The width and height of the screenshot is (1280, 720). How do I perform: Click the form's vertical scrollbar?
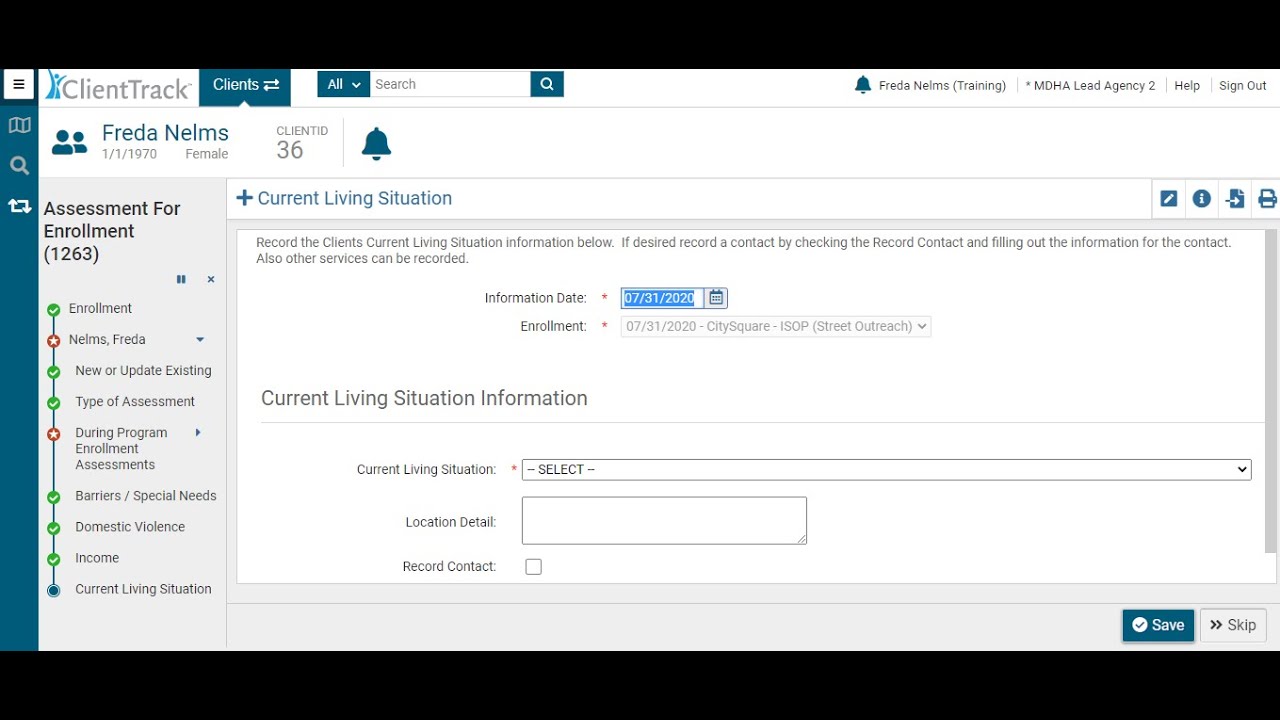coord(1271,390)
